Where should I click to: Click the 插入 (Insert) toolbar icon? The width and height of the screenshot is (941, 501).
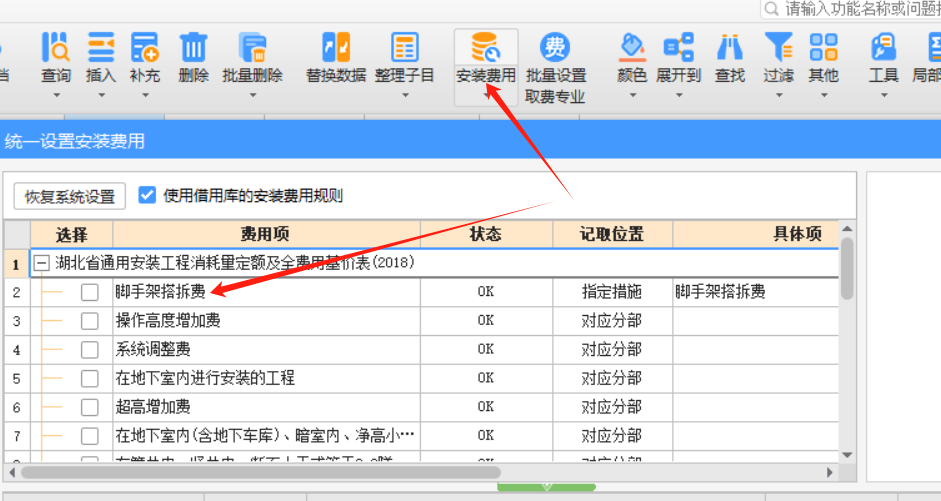pyautogui.click(x=101, y=48)
